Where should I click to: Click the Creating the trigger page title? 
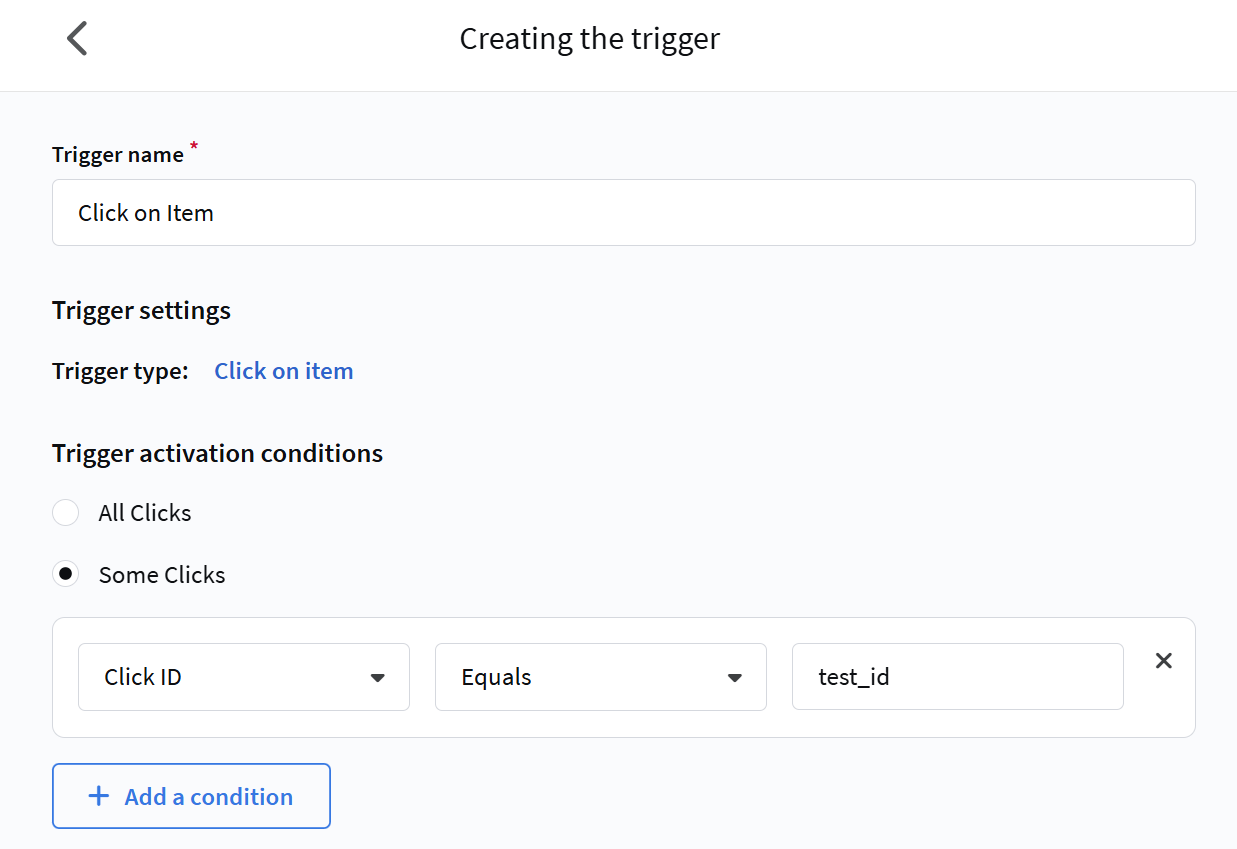589,39
